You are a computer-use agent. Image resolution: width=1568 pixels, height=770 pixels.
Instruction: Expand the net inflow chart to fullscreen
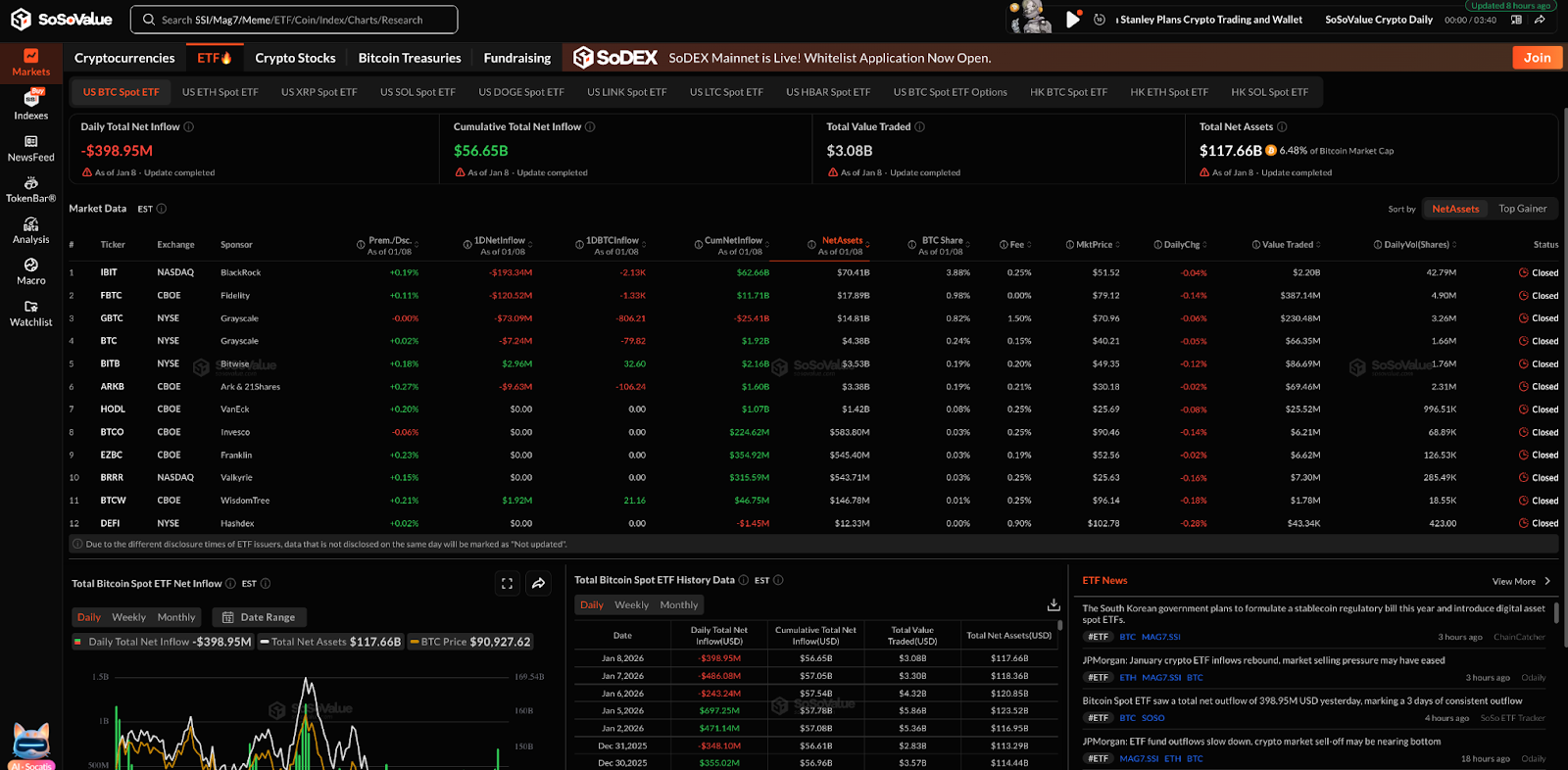point(507,584)
